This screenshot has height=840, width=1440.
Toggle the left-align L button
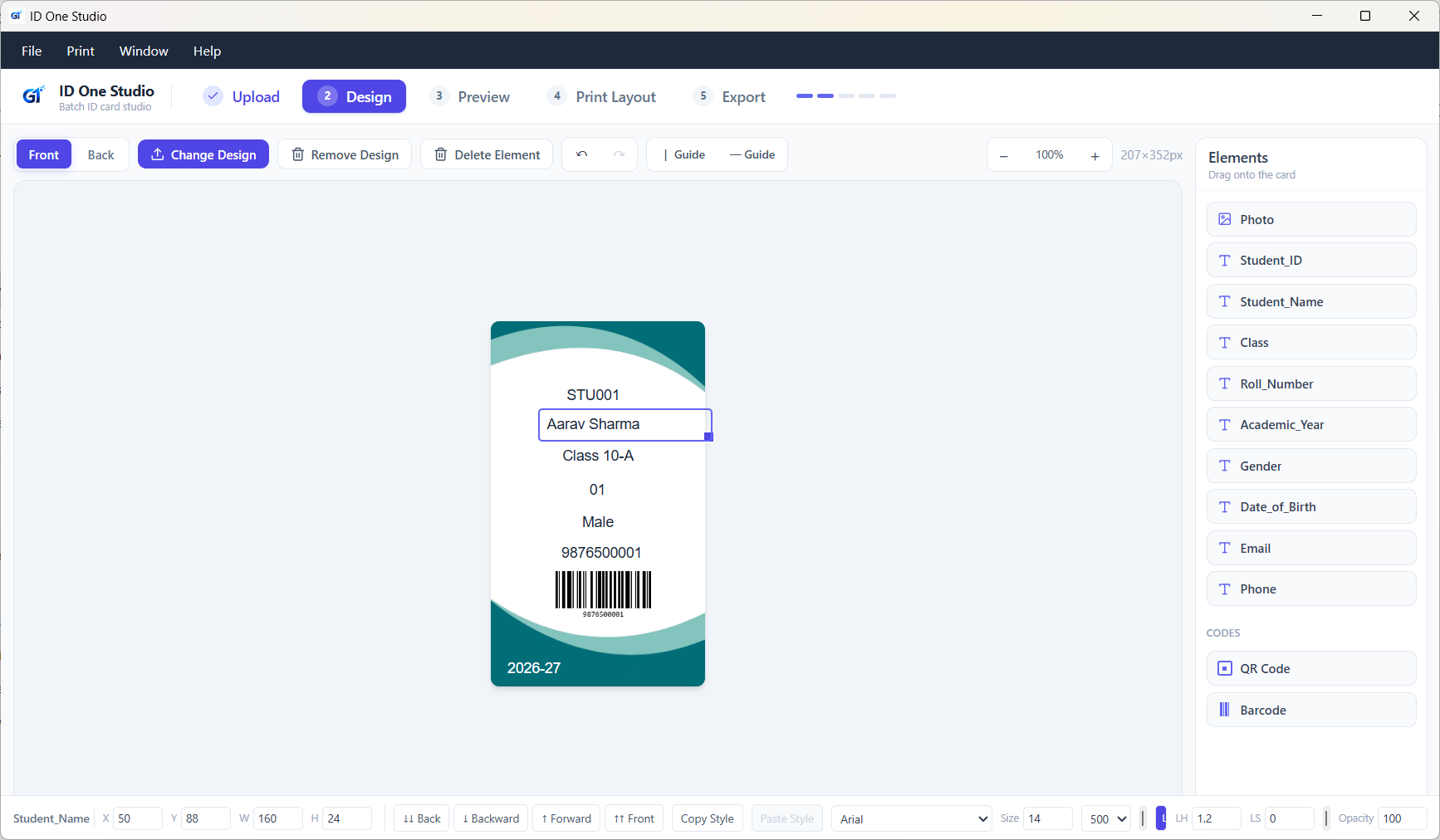[1161, 818]
